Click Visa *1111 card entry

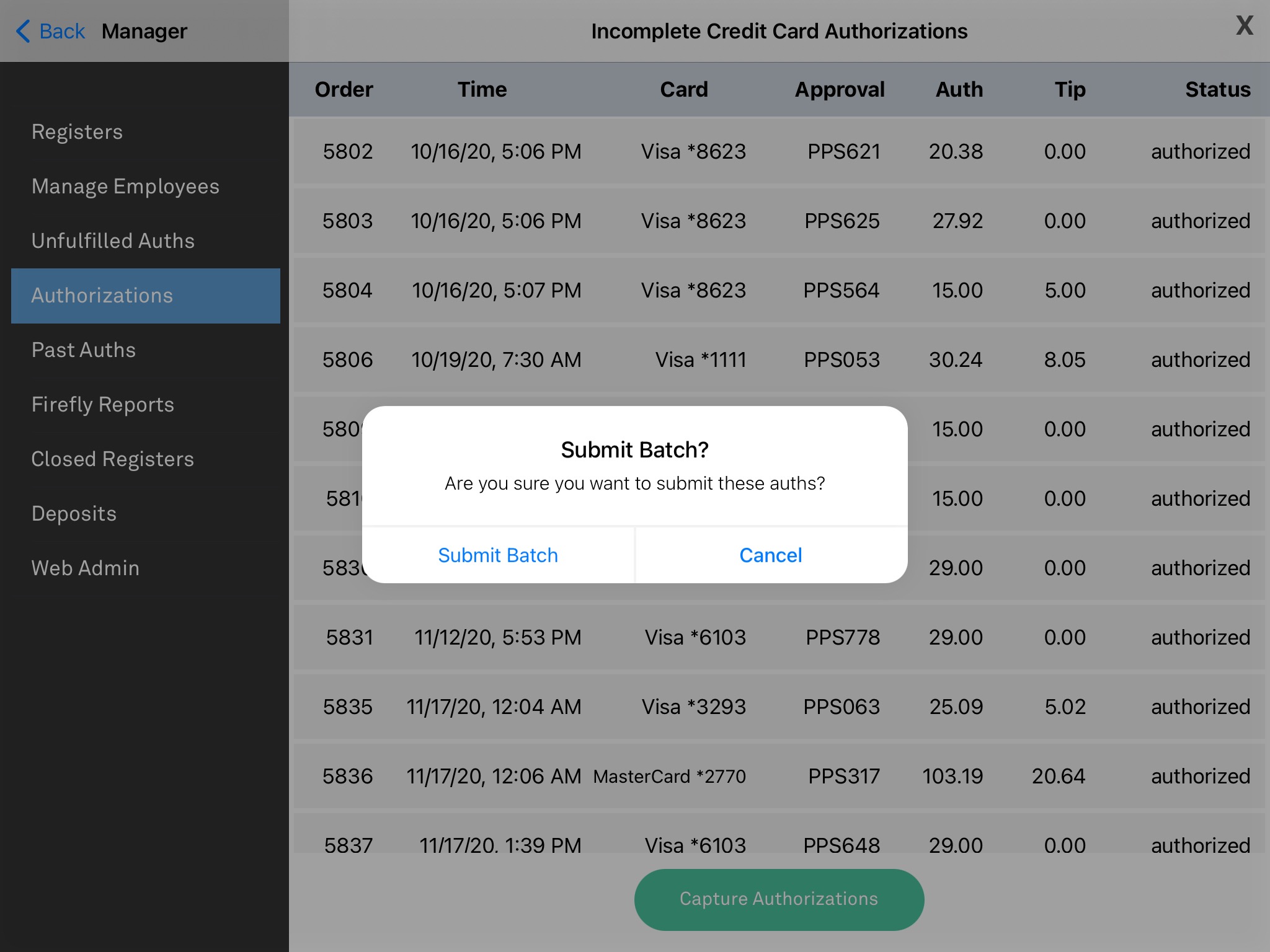click(x=701, y=359)
